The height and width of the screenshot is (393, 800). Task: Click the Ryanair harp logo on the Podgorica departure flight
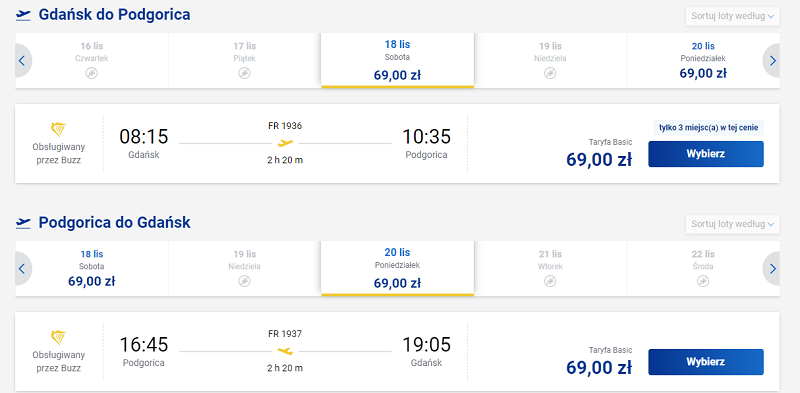pyautogui.click(x=58, y=338)
